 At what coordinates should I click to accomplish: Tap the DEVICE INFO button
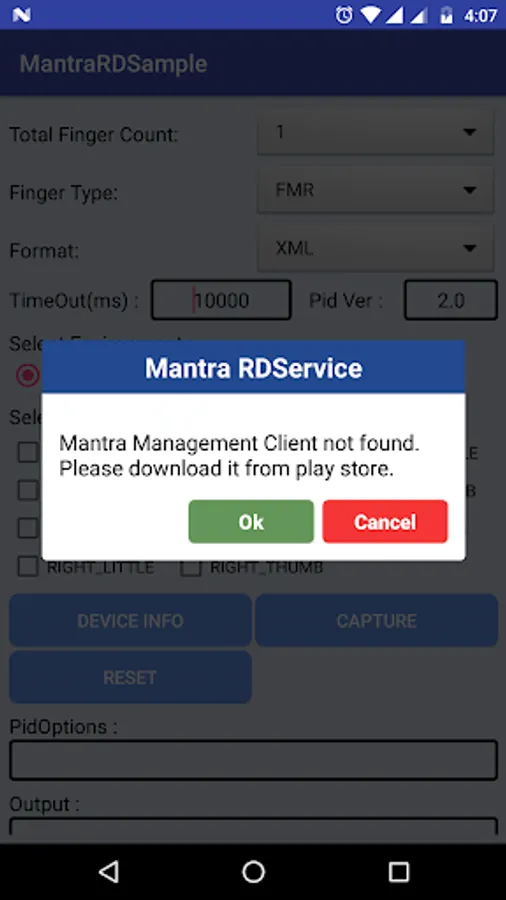tap(130, 620)
